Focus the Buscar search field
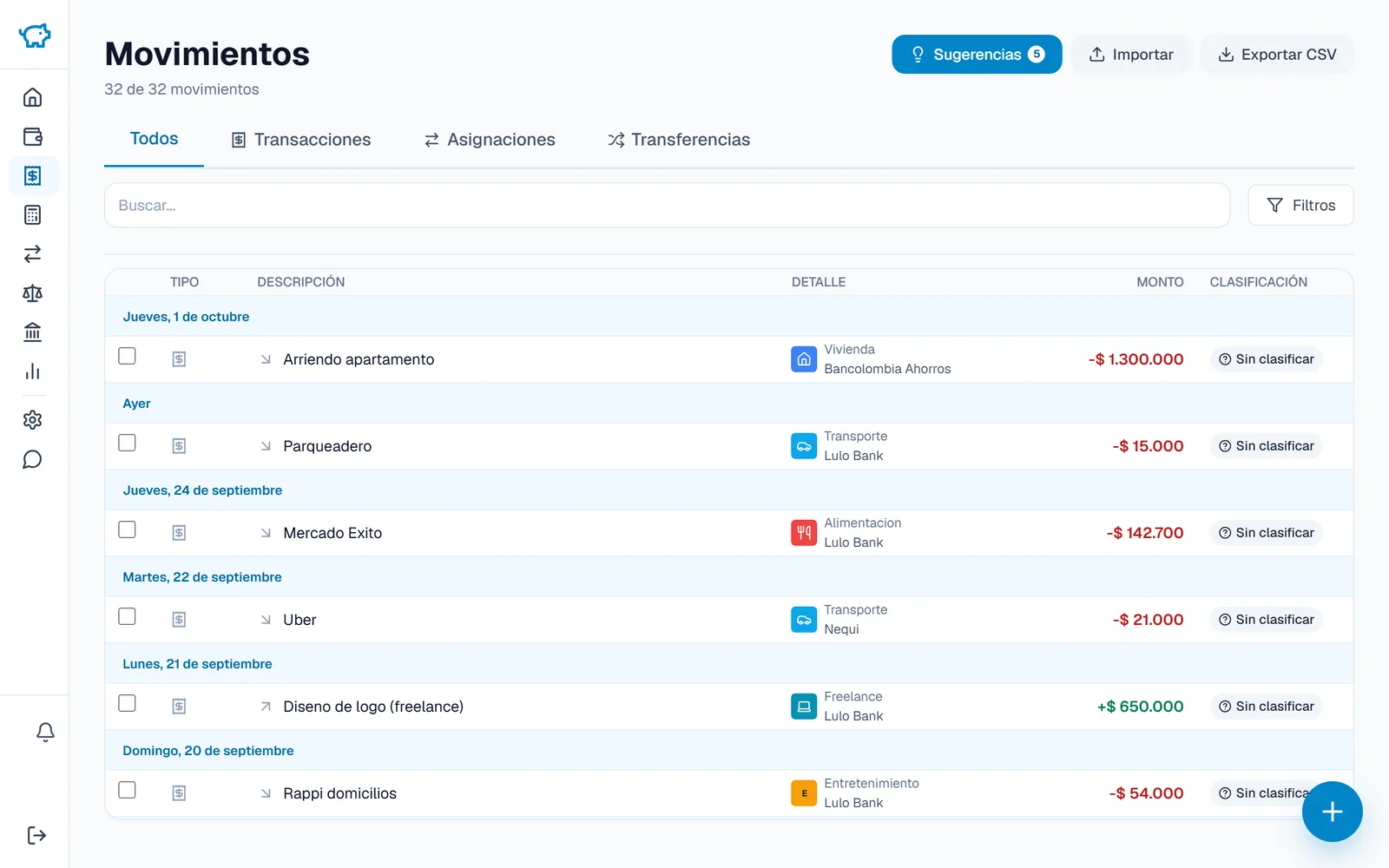This screenshot has height=868, width=1389. coord(667,206)
